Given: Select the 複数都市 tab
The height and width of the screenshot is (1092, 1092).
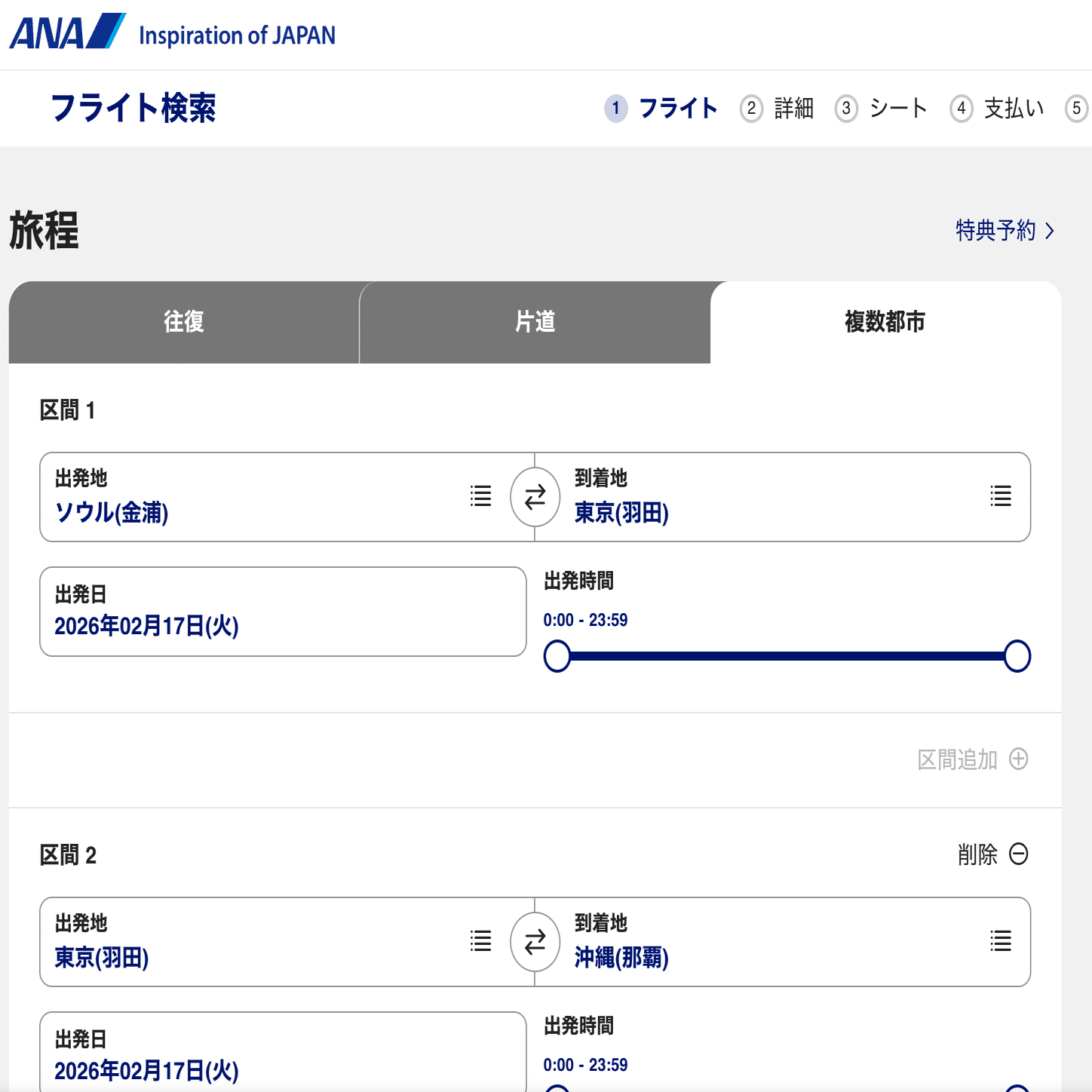Looking at the screenshot, I should (x=885, y=322).
